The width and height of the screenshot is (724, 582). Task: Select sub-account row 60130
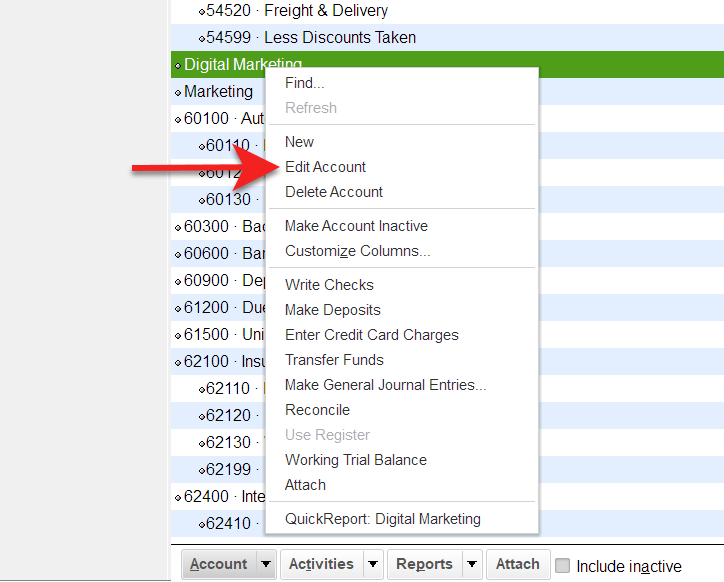[x=218, y=200]
